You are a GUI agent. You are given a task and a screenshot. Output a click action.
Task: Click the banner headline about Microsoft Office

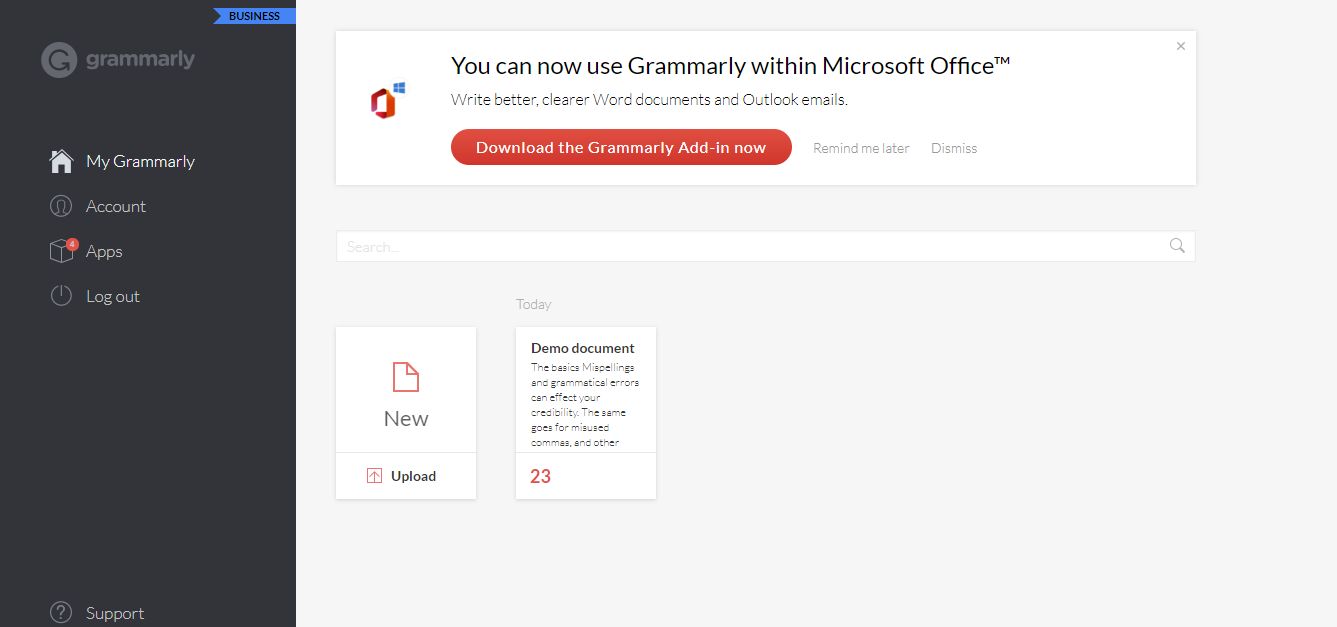click(x=730, y=66)
